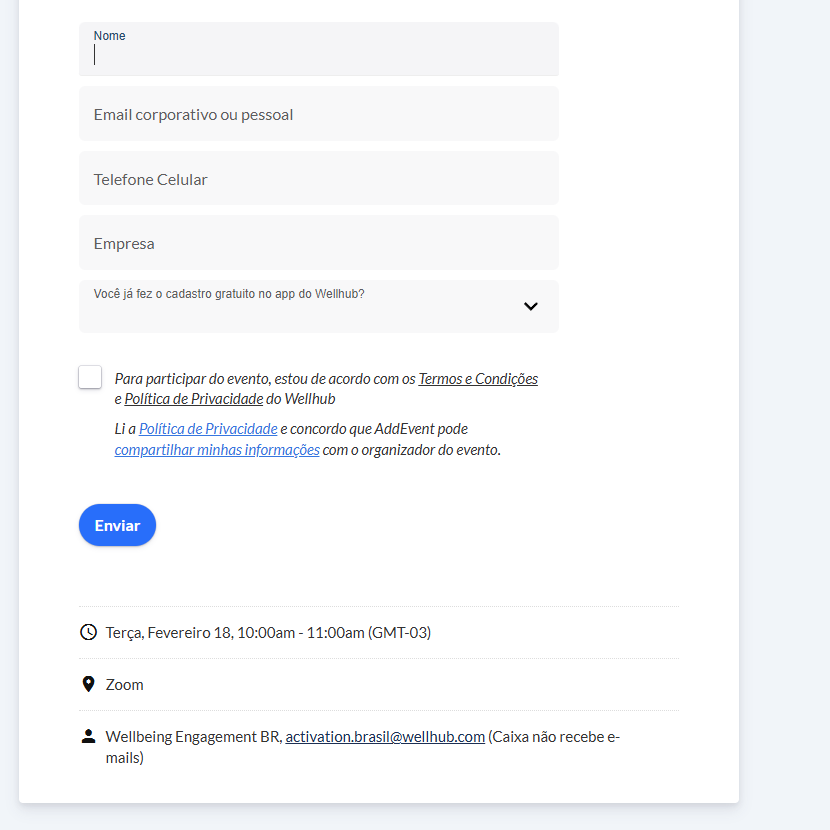Select the Telefone Celular field
Image resolution: width=830 pixels, height=830 pixels.
pos(318,179)
